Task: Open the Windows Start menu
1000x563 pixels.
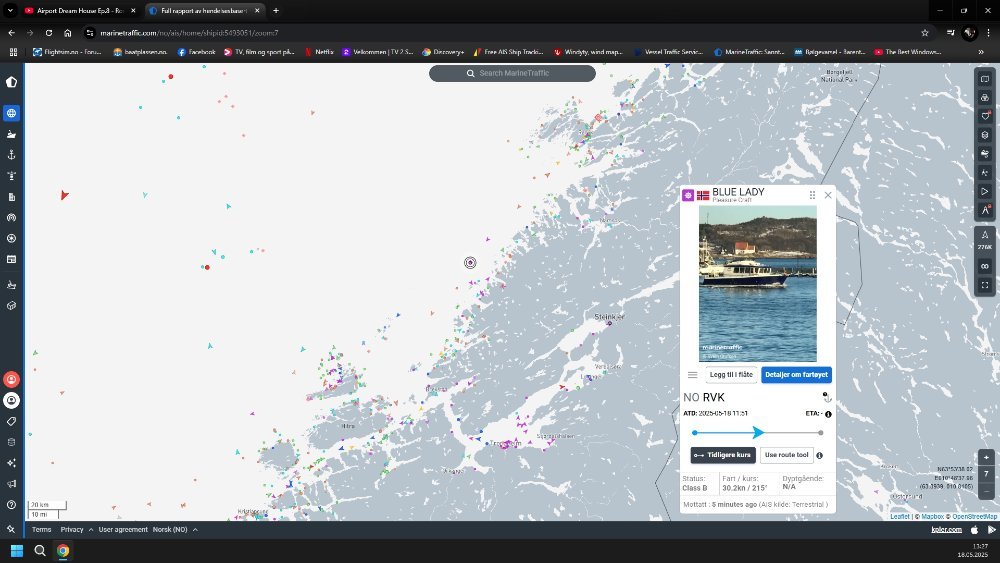Action: (x=17, y=550)
